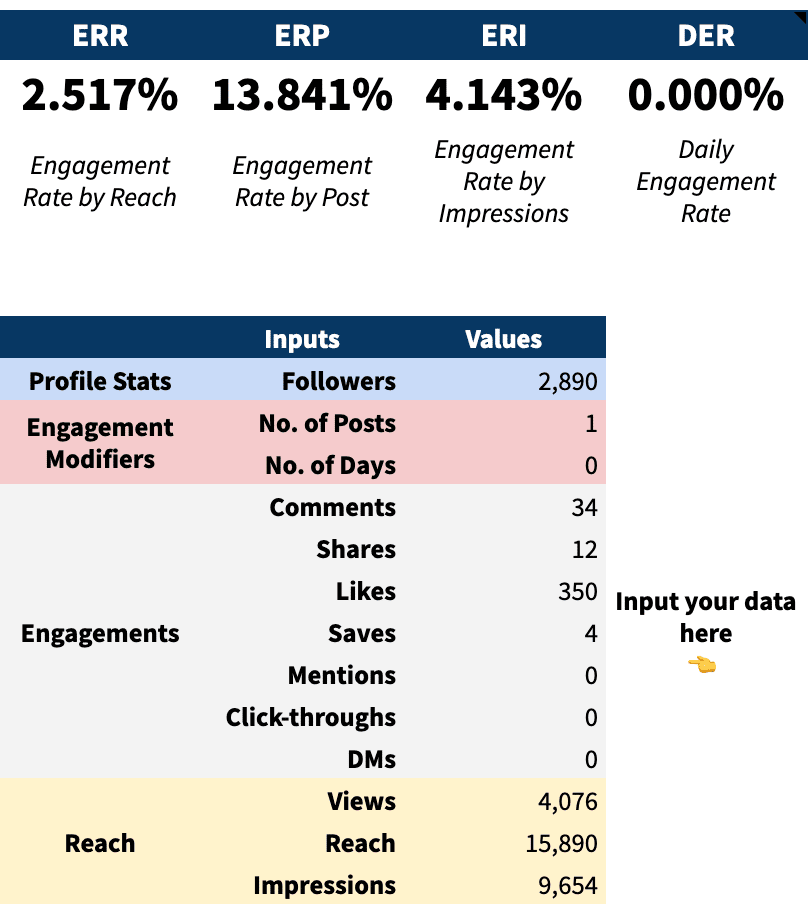Click the note indicator triangle on DER header
This screenshot has height=918, width=808.
[802, 16]
